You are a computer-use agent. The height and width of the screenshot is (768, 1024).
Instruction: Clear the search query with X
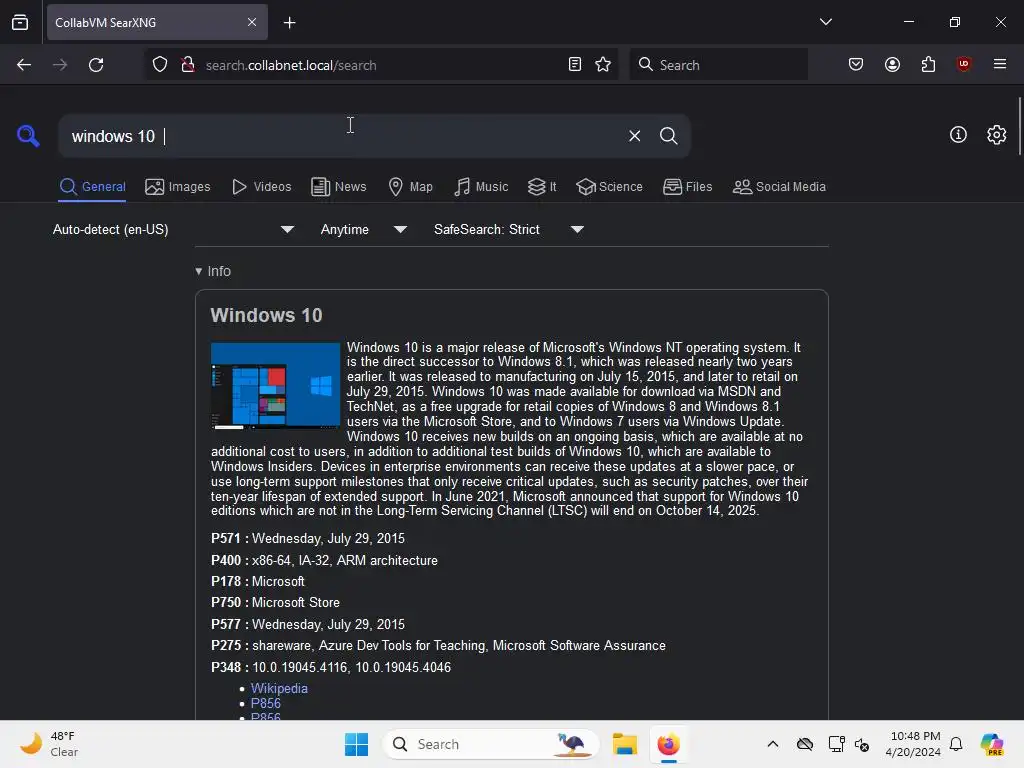coord(634,136)
